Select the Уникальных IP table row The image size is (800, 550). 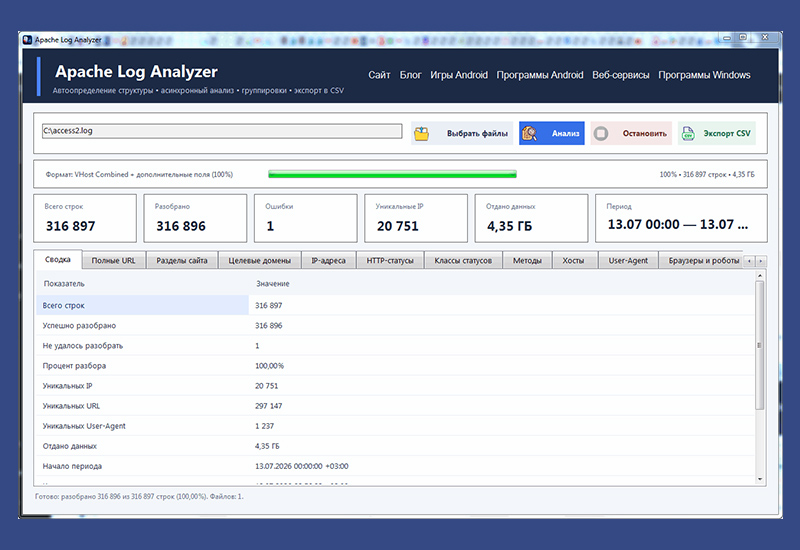(395, 386)
